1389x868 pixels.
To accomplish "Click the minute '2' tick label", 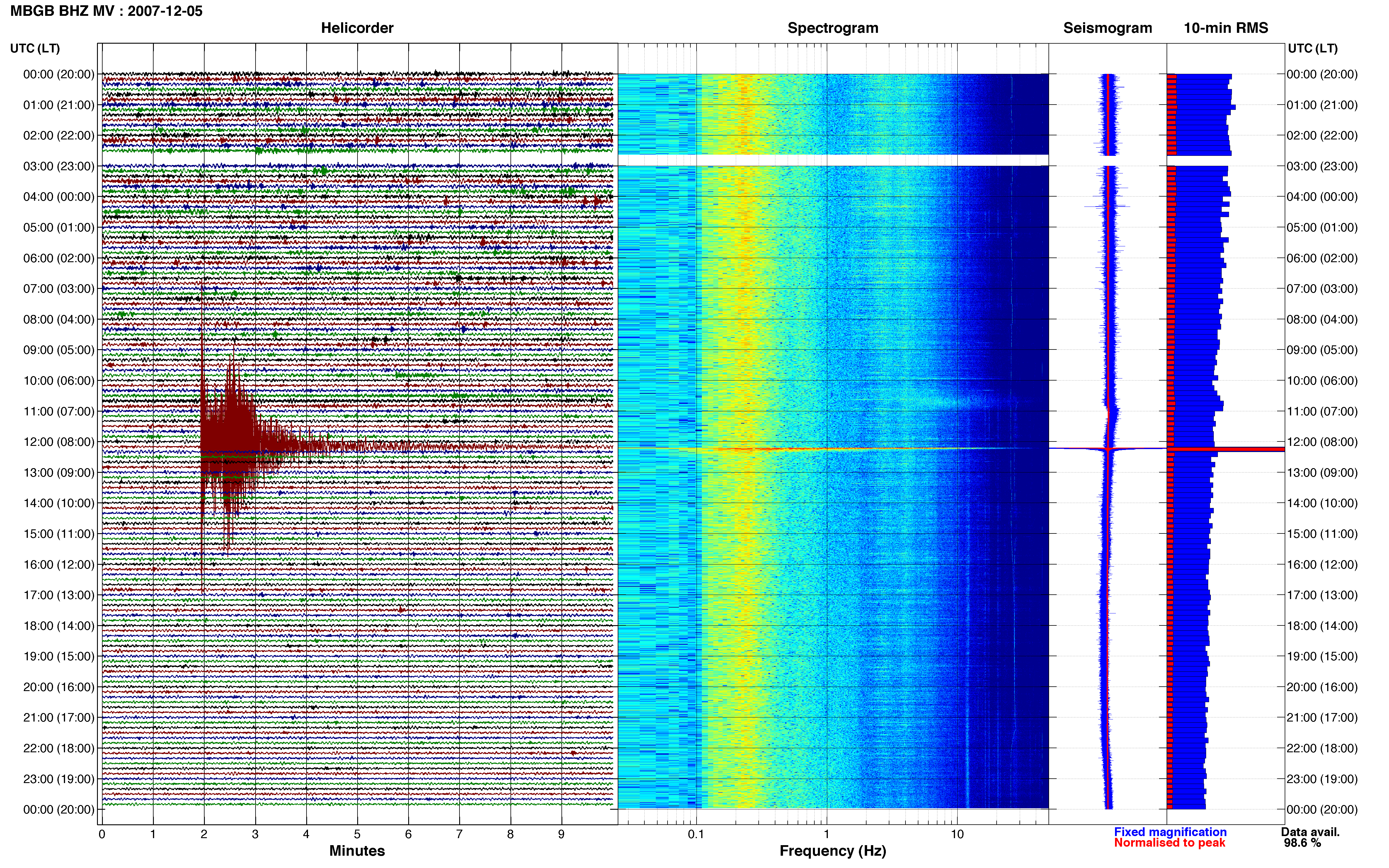I will 204,834.
